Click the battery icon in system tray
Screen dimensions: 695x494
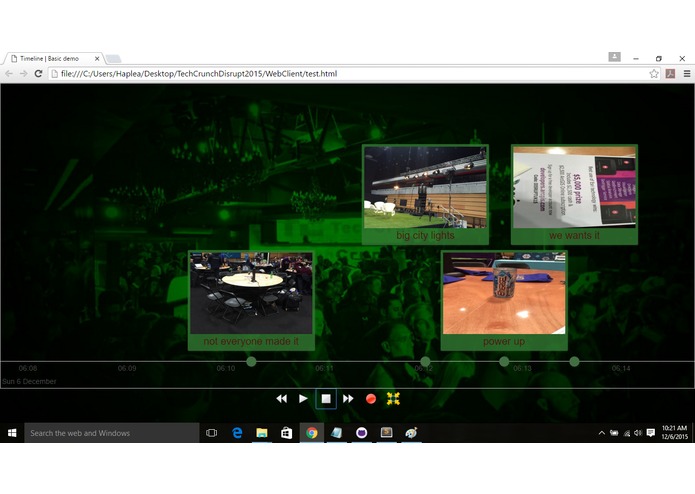pos(614,433)
